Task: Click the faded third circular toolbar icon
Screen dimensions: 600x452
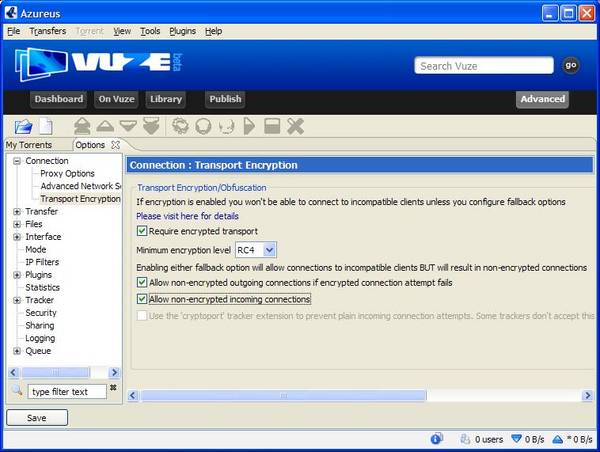Action: (226, 126)
